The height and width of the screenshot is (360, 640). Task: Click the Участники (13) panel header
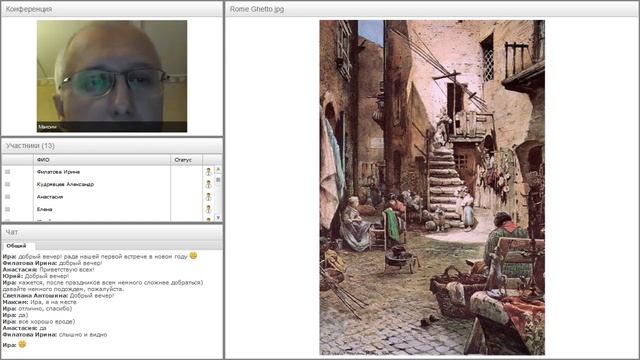pyautogui.click(x=112, y=146)
